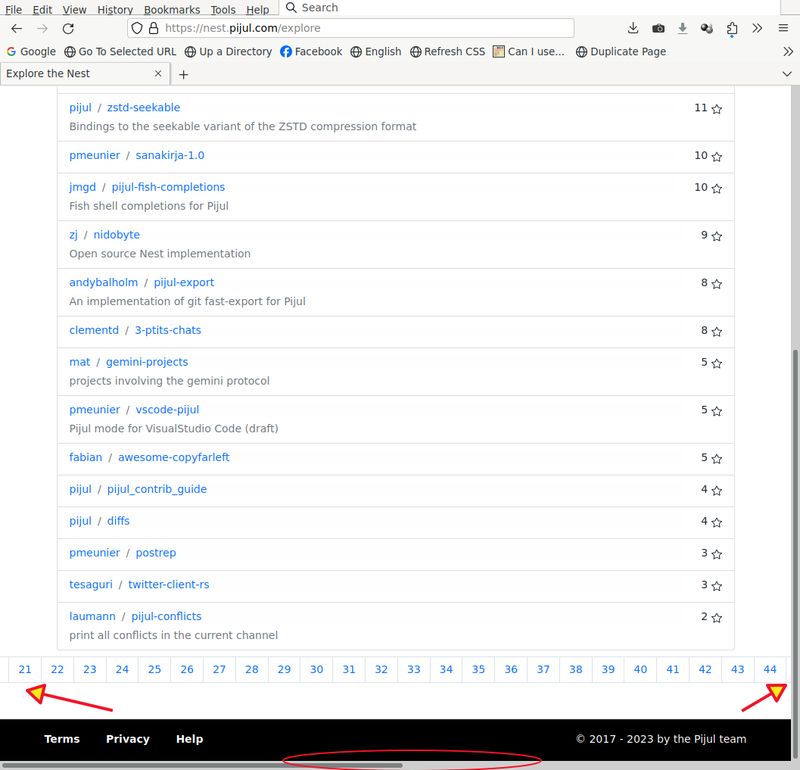Show more bookmarks overflow chevron

(x=788, y=52)
